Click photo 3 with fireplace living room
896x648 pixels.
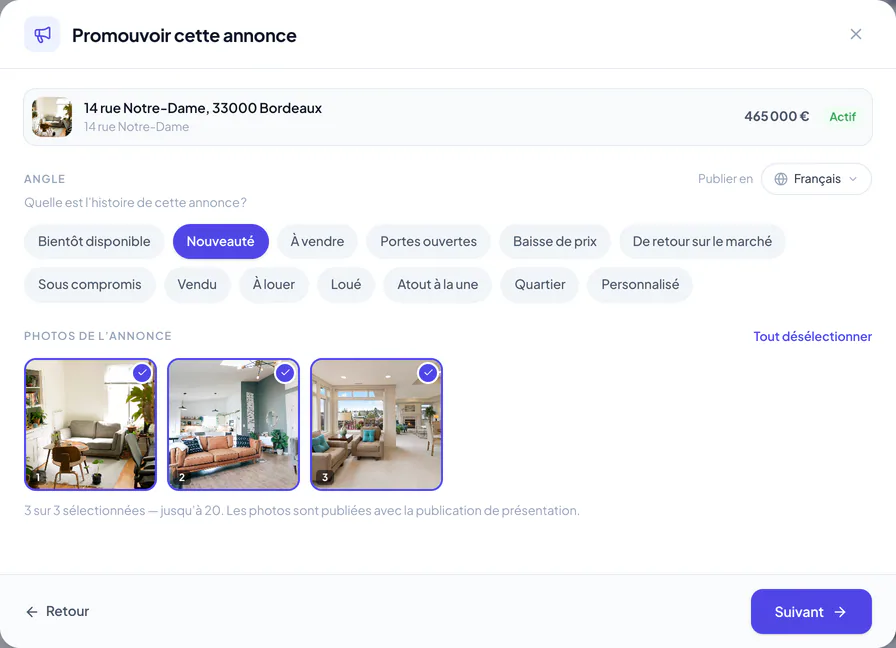point(376,425)
